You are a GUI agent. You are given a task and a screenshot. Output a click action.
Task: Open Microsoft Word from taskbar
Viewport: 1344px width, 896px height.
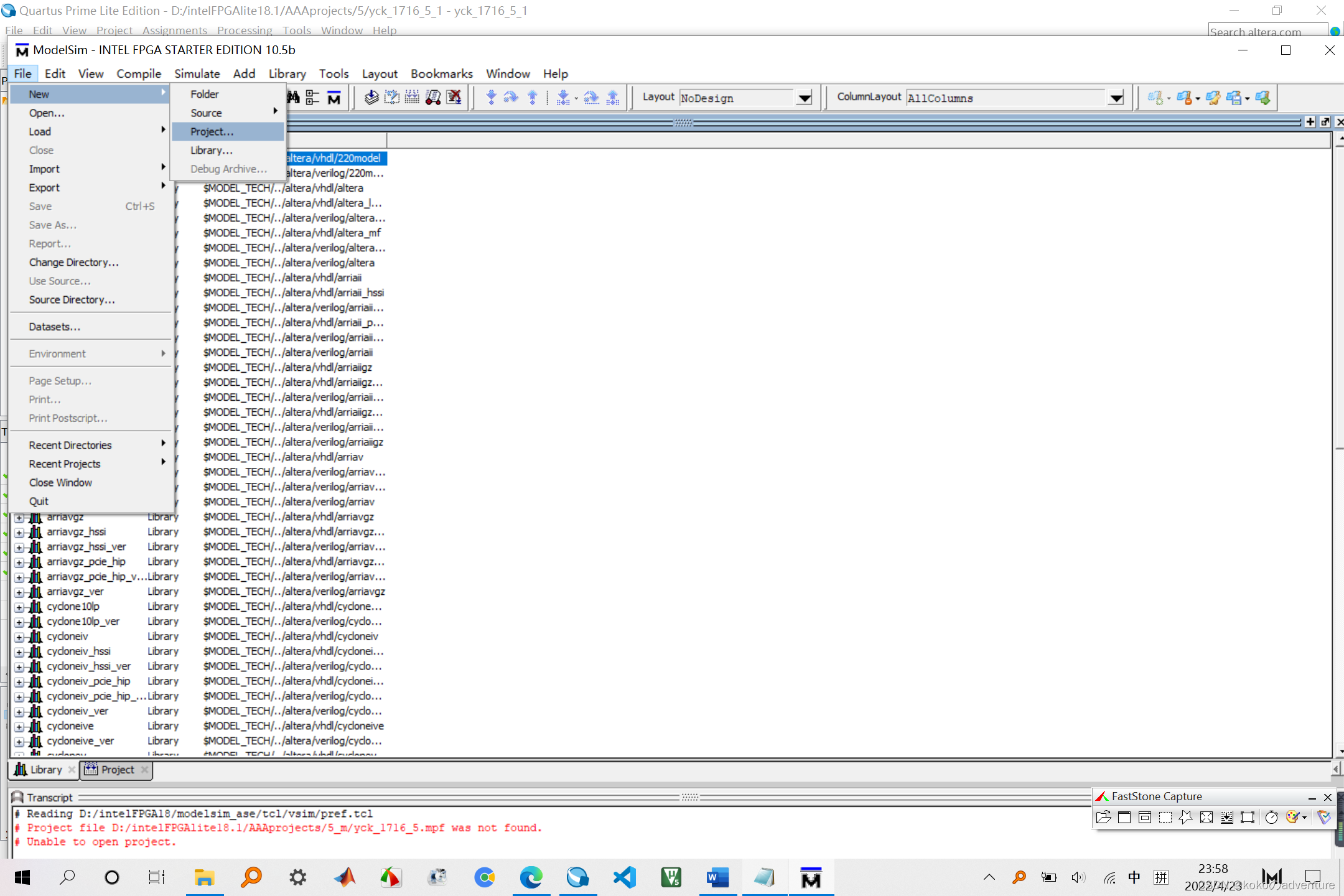tap(717, 877)
